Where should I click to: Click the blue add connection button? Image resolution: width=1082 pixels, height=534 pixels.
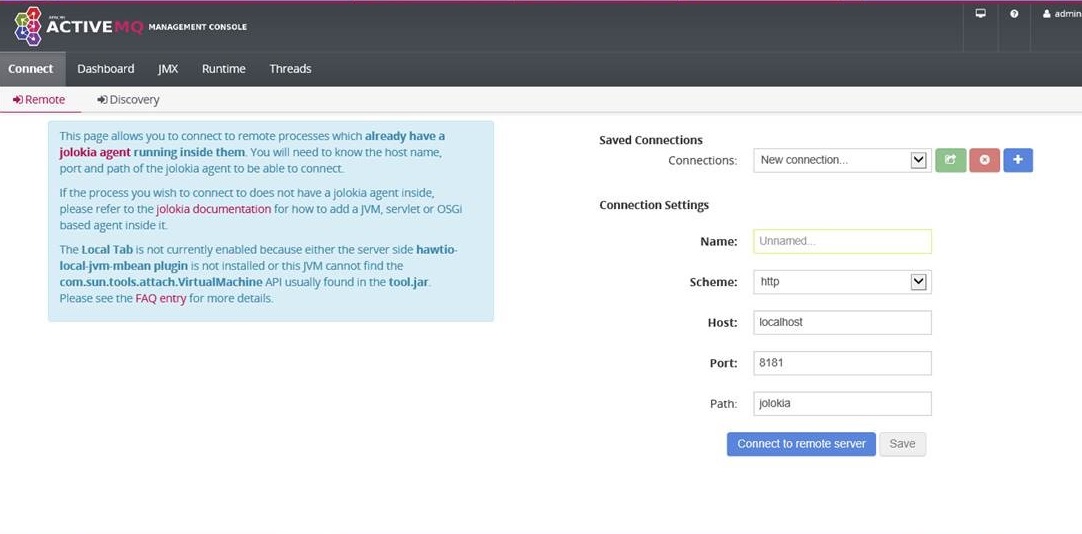point(1018,160)
